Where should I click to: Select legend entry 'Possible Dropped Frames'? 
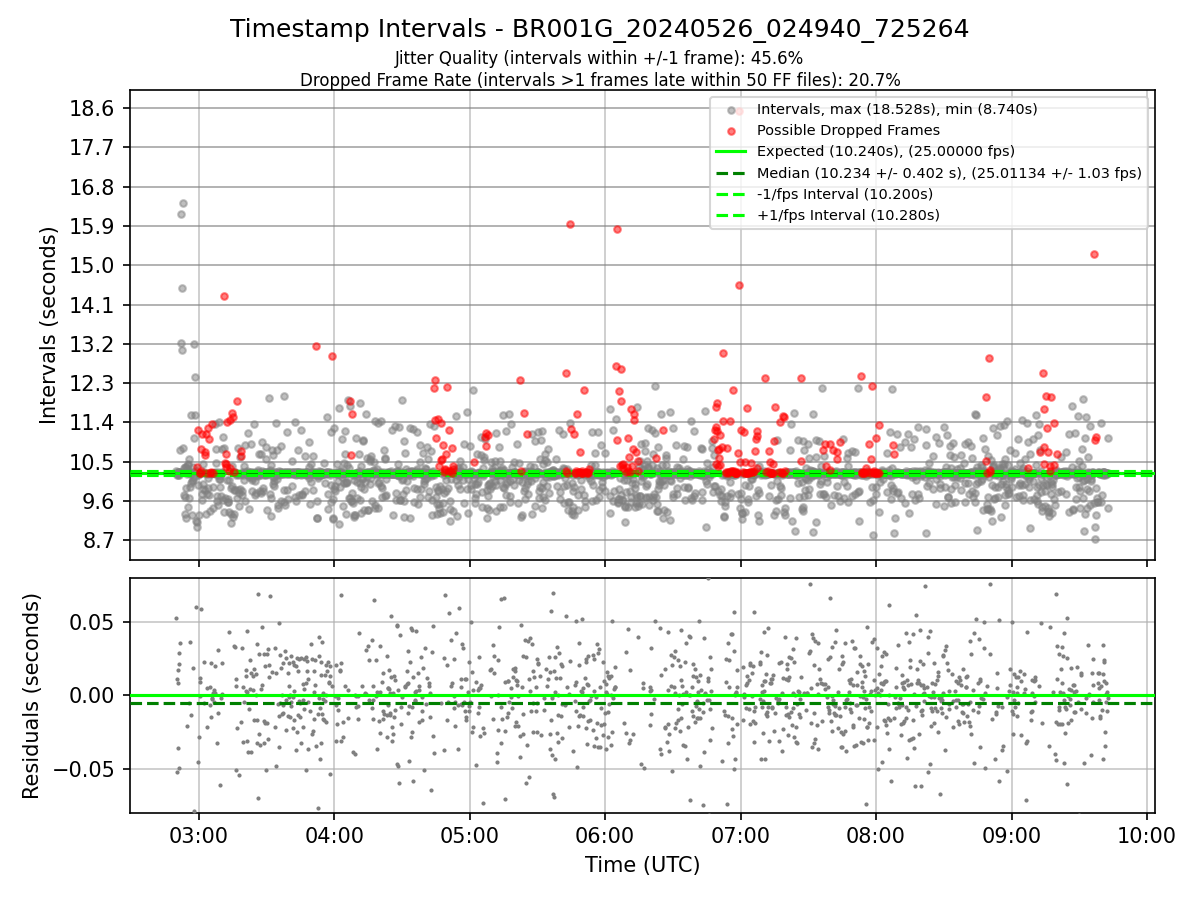(848, 130)
